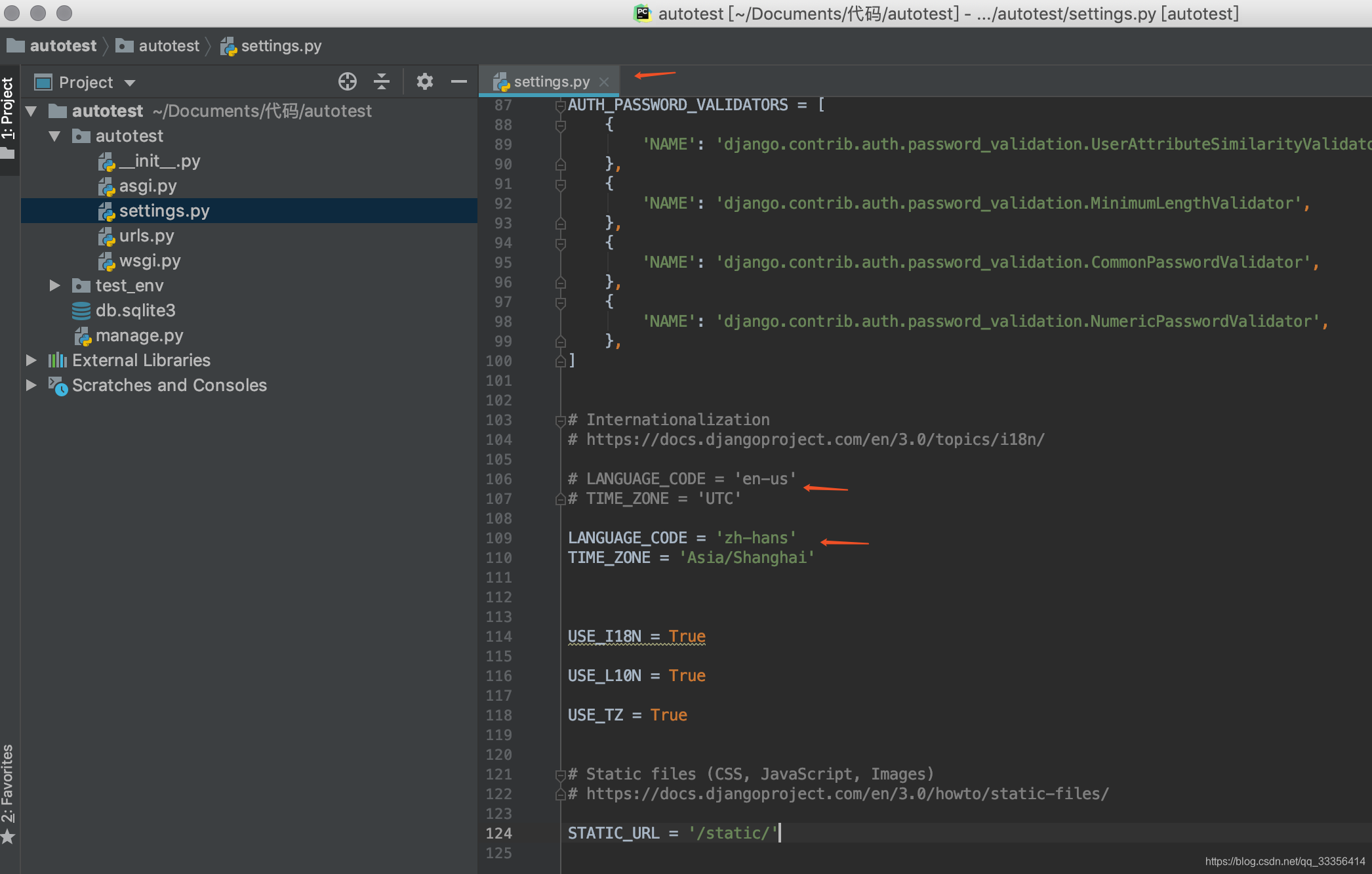
Task: Click the folder icon beside 1: Project tab
Action: pyautogui.click(x=8, y=154)
